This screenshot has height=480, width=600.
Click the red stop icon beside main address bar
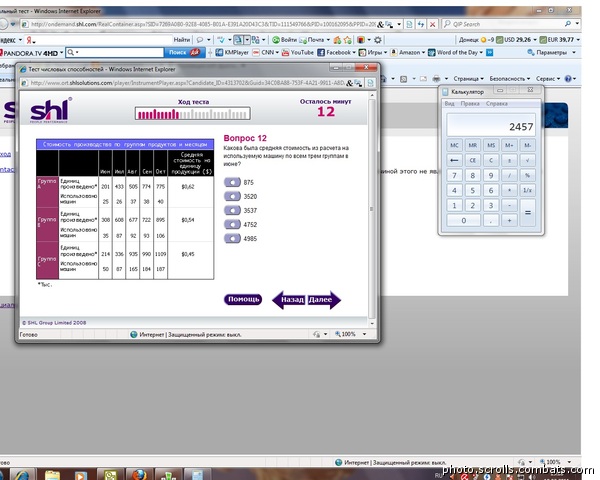point(433,24)
